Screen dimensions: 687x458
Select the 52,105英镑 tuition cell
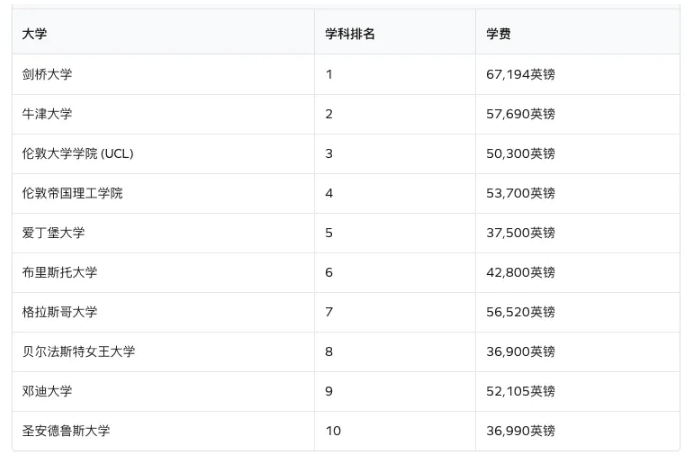(x=520, y=391)
